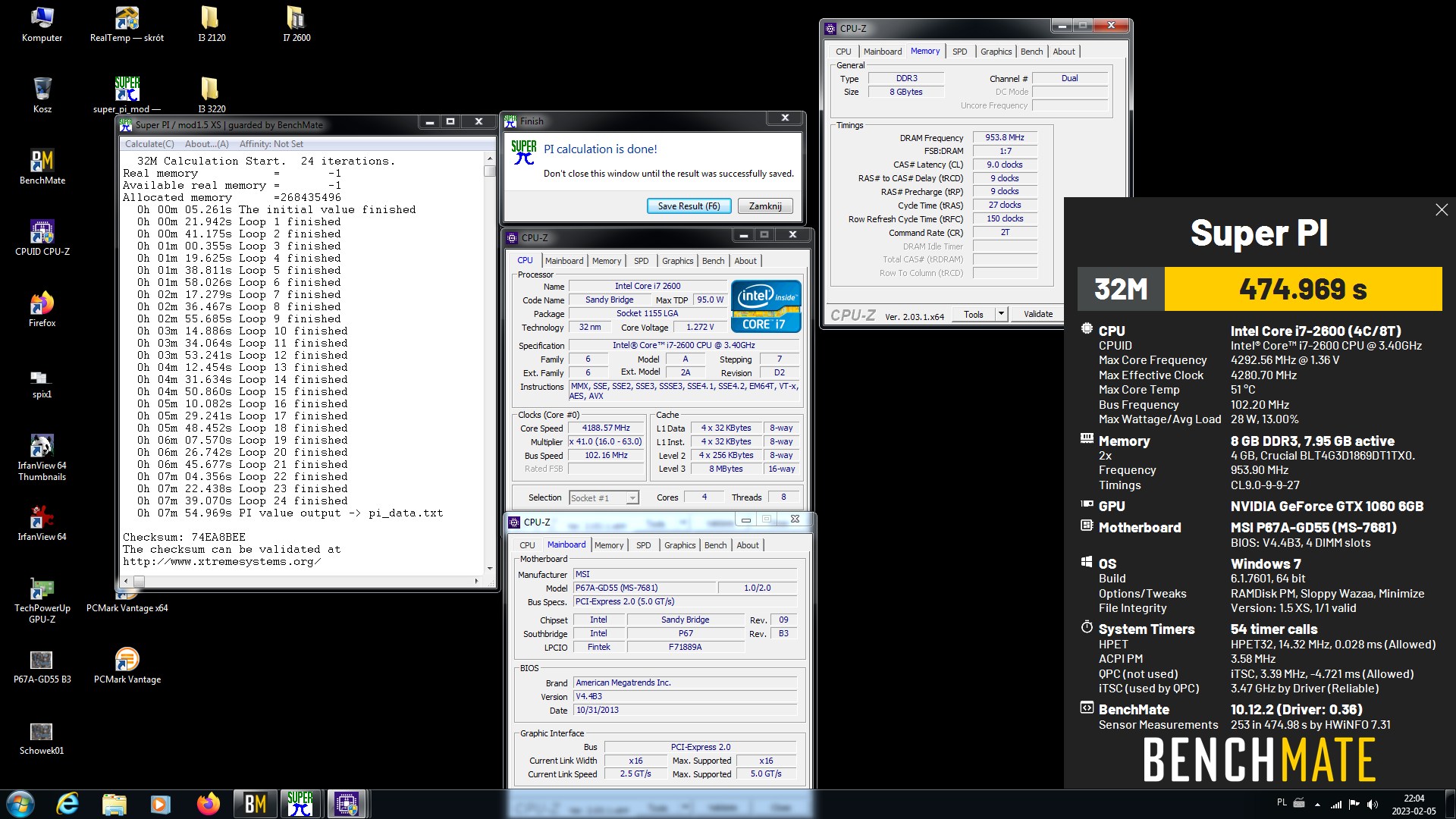
Task: Switch to BenchMate taskbar button
Action: pos(256,804)
